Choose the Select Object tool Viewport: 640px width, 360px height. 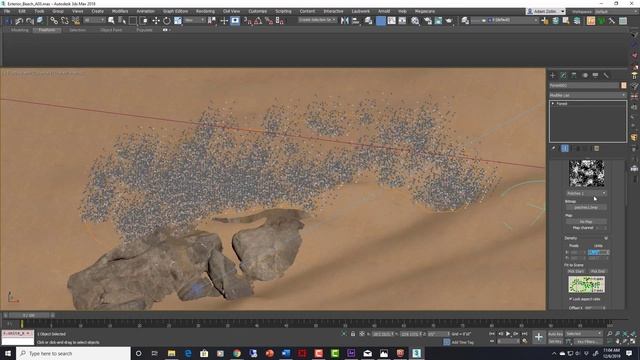[x=111, y=21]
